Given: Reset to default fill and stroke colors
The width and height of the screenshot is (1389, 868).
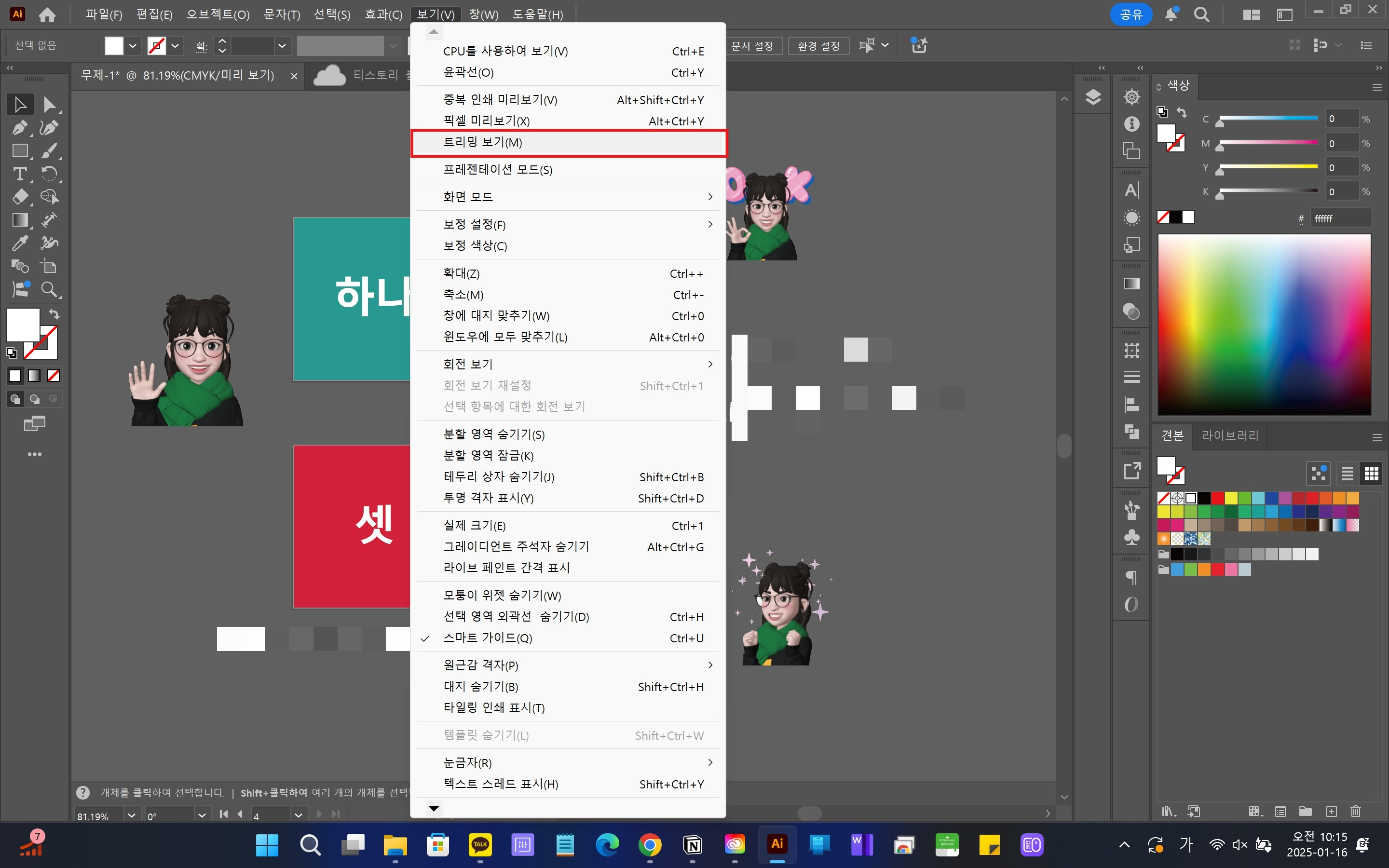Looking at the screenshot, I should click(12, 353).
